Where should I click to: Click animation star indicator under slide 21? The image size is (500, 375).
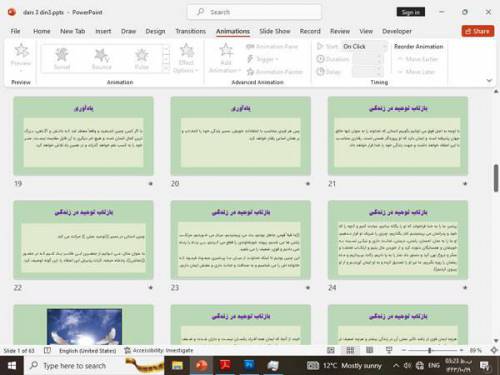[x=465, y=183]
